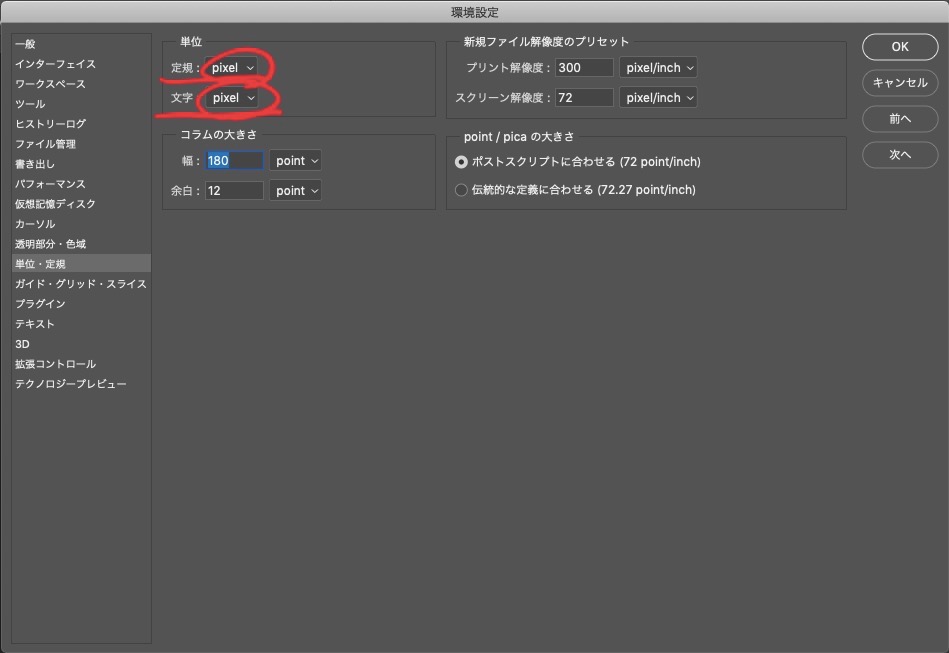Viewport: 949px width, 653px height.
Task: Open the 定規 units dropdown
Action: [231, 67]
